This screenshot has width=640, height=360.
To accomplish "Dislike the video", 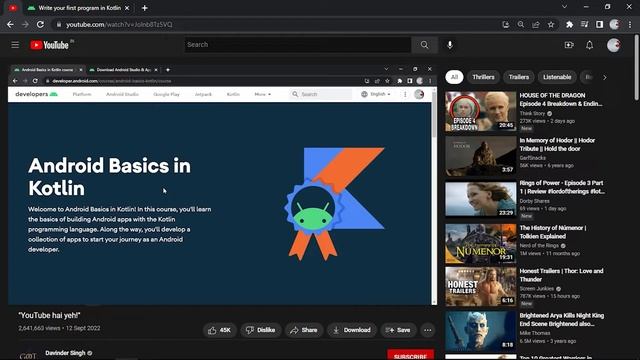I will click(x=260, y=330).
